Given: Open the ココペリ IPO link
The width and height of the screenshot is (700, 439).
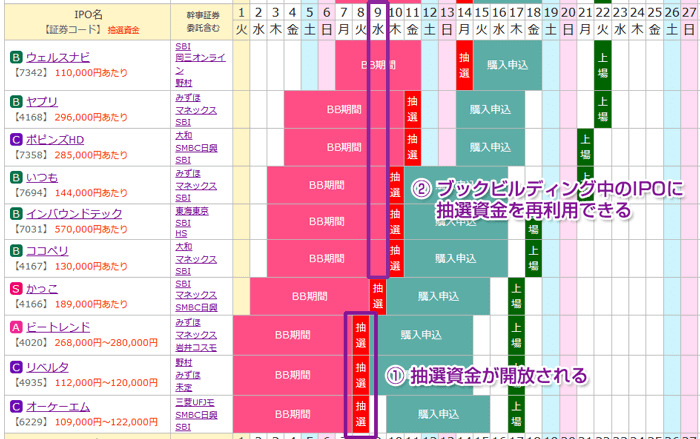Looking at the screenshot, I should tap(47, 251).
